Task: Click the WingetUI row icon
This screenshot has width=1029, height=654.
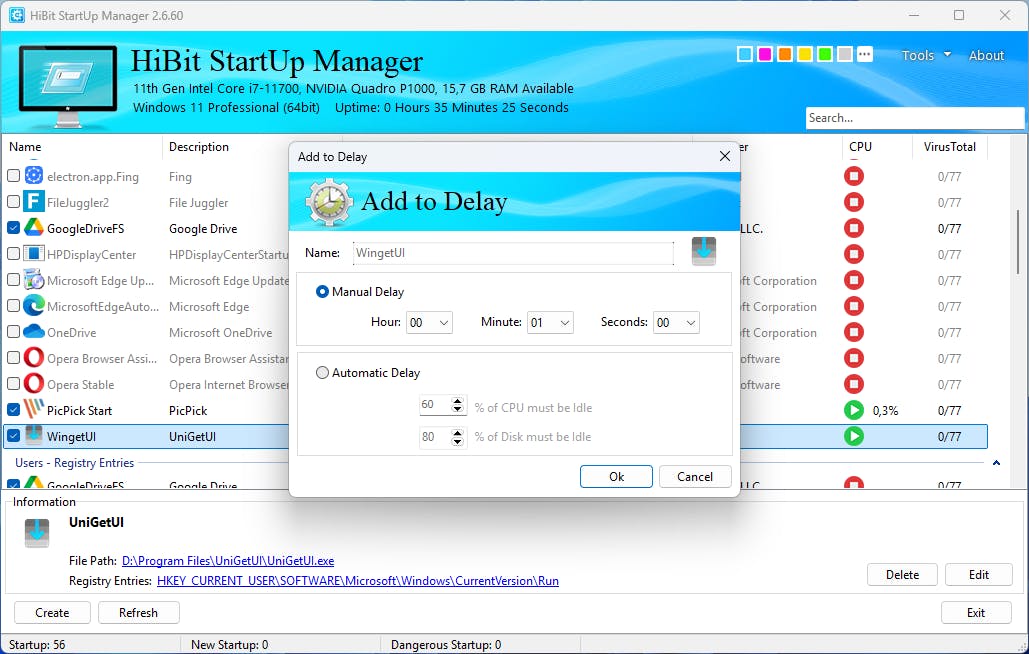Action: (33, 435)
